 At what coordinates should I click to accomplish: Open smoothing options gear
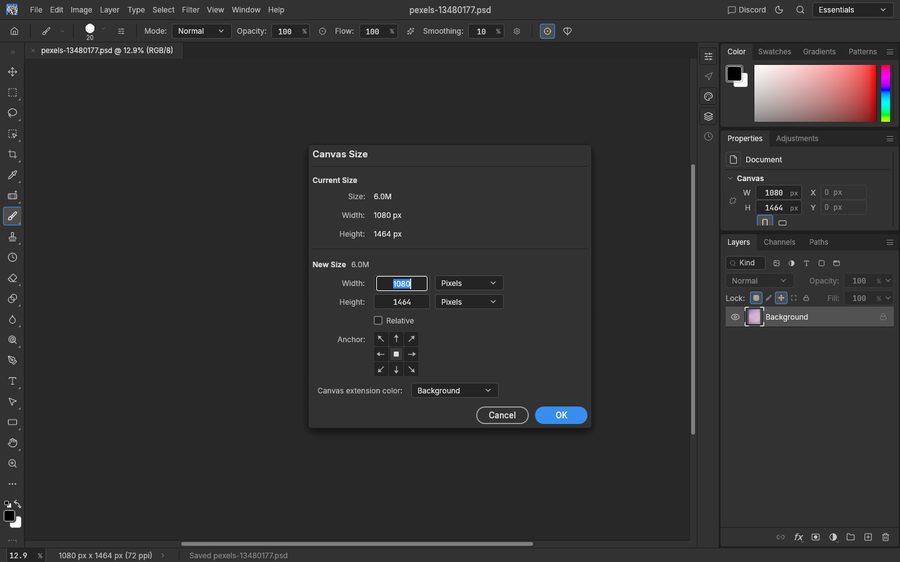517,32
